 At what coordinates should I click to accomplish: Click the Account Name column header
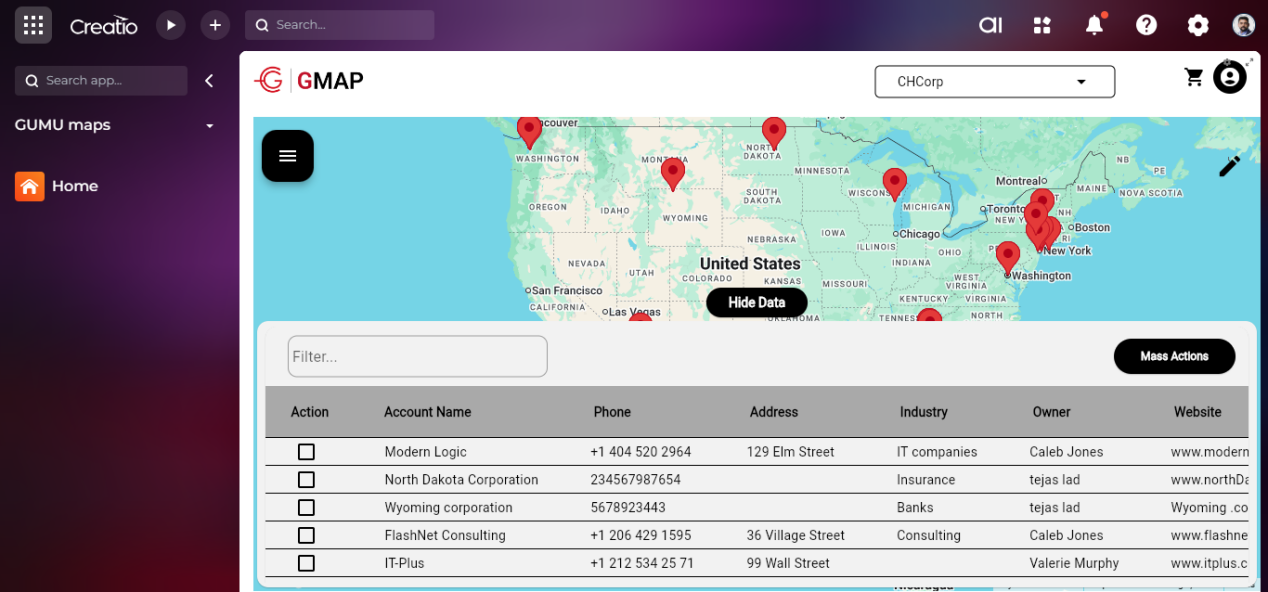coord(428,412)
